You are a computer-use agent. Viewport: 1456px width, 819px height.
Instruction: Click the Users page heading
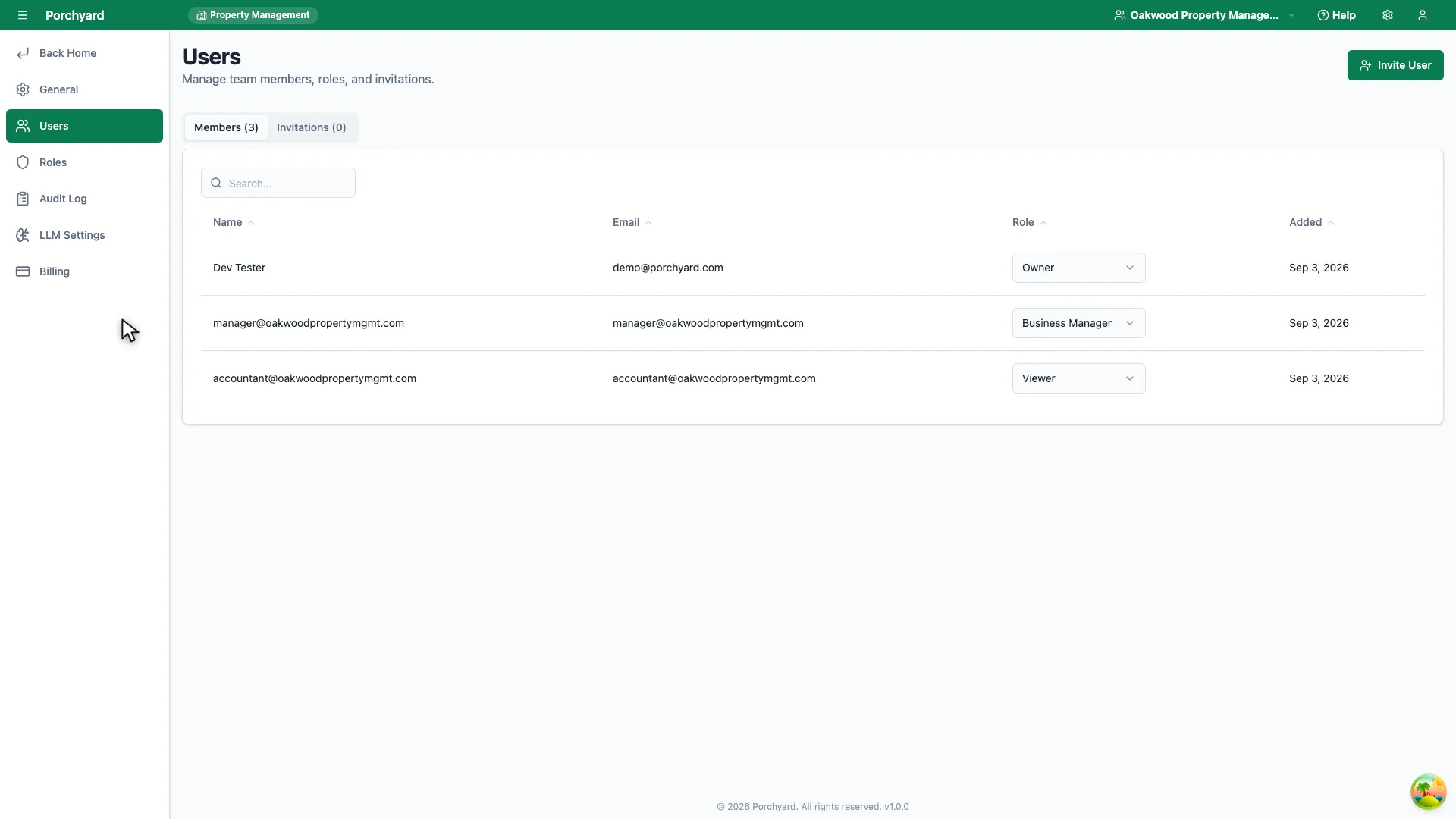pyautogui.click(x=212, y=57)
